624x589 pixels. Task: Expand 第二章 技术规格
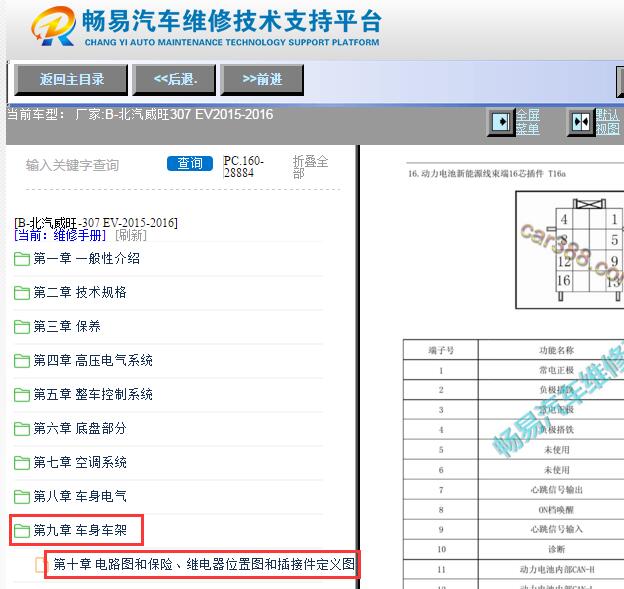click(80, 292)
